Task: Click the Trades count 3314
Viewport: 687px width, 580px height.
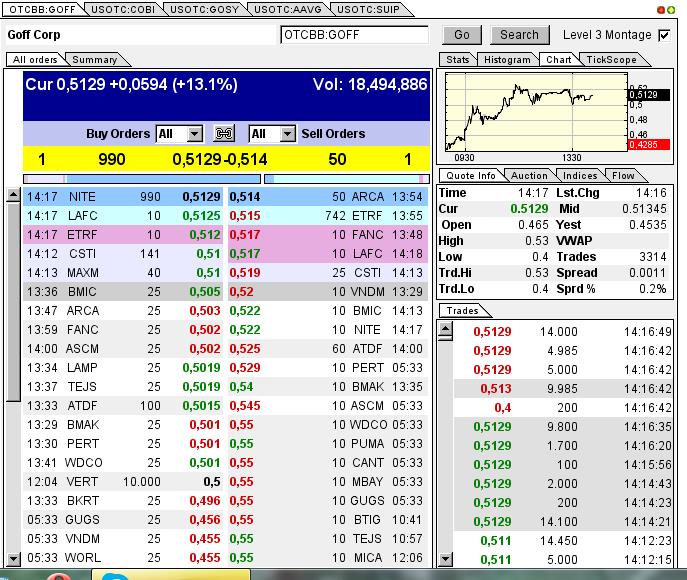Action: click(653, 257)
